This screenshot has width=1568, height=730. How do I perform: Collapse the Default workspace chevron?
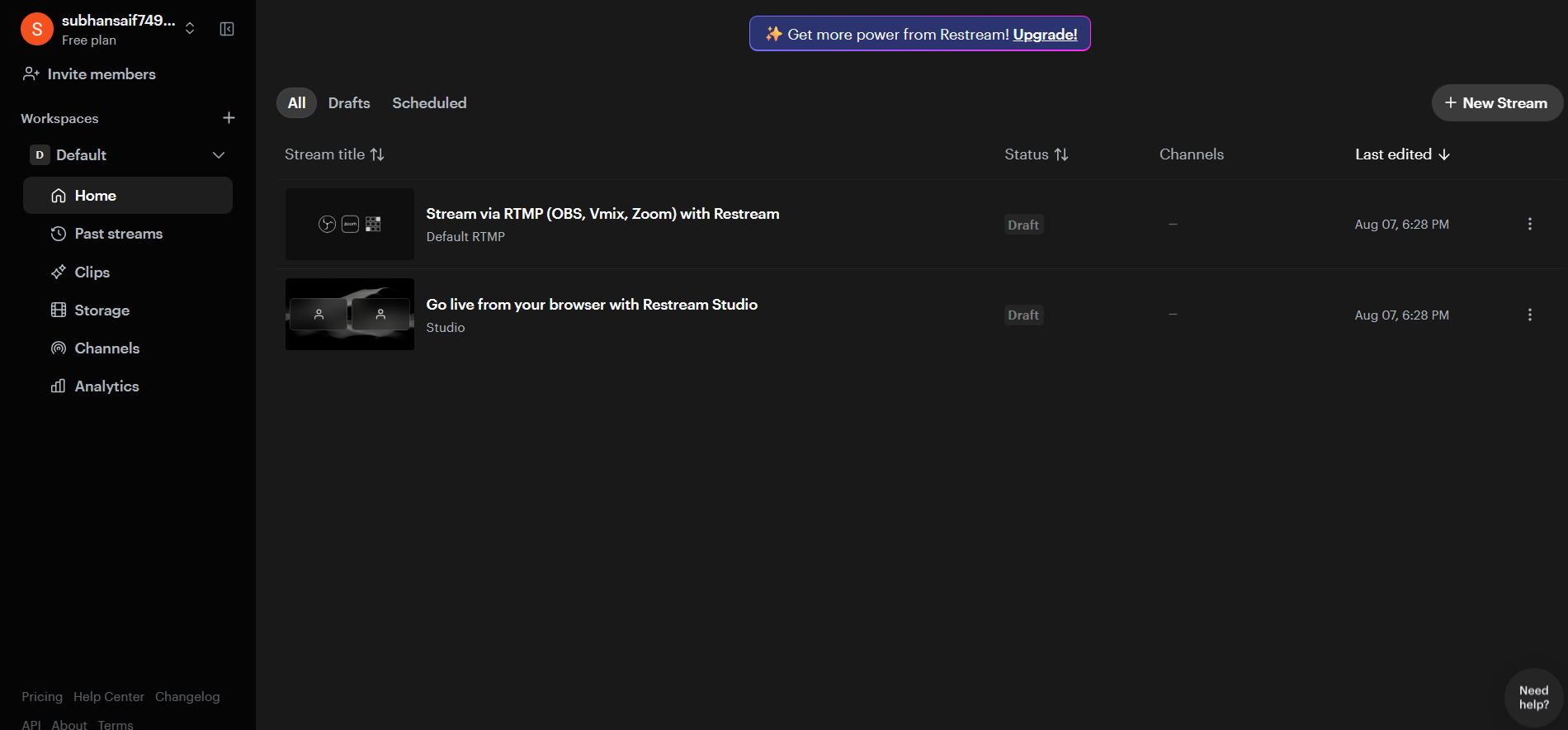coord(219,155)
